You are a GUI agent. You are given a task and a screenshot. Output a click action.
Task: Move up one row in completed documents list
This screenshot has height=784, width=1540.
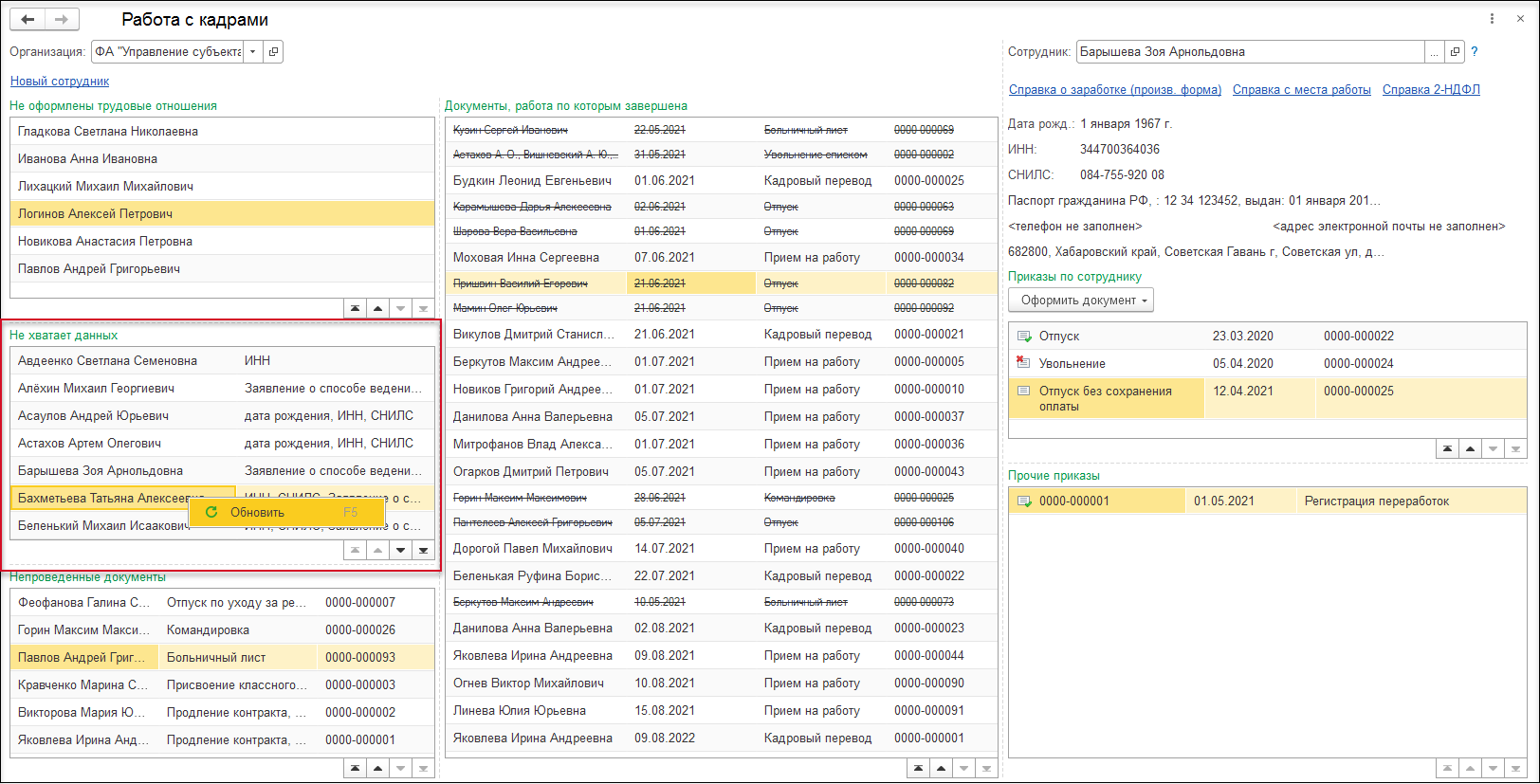[942, 768]
